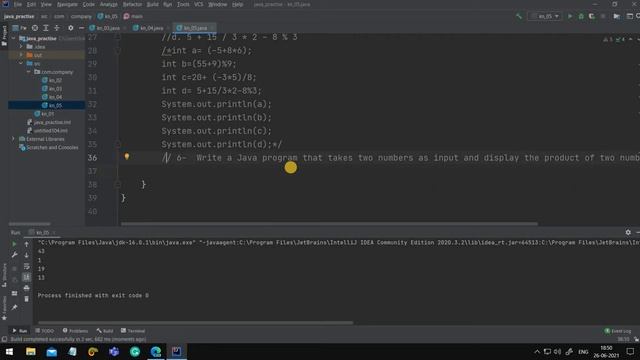Click the restore layout icon in the Run panel

(x=14, y=293)
